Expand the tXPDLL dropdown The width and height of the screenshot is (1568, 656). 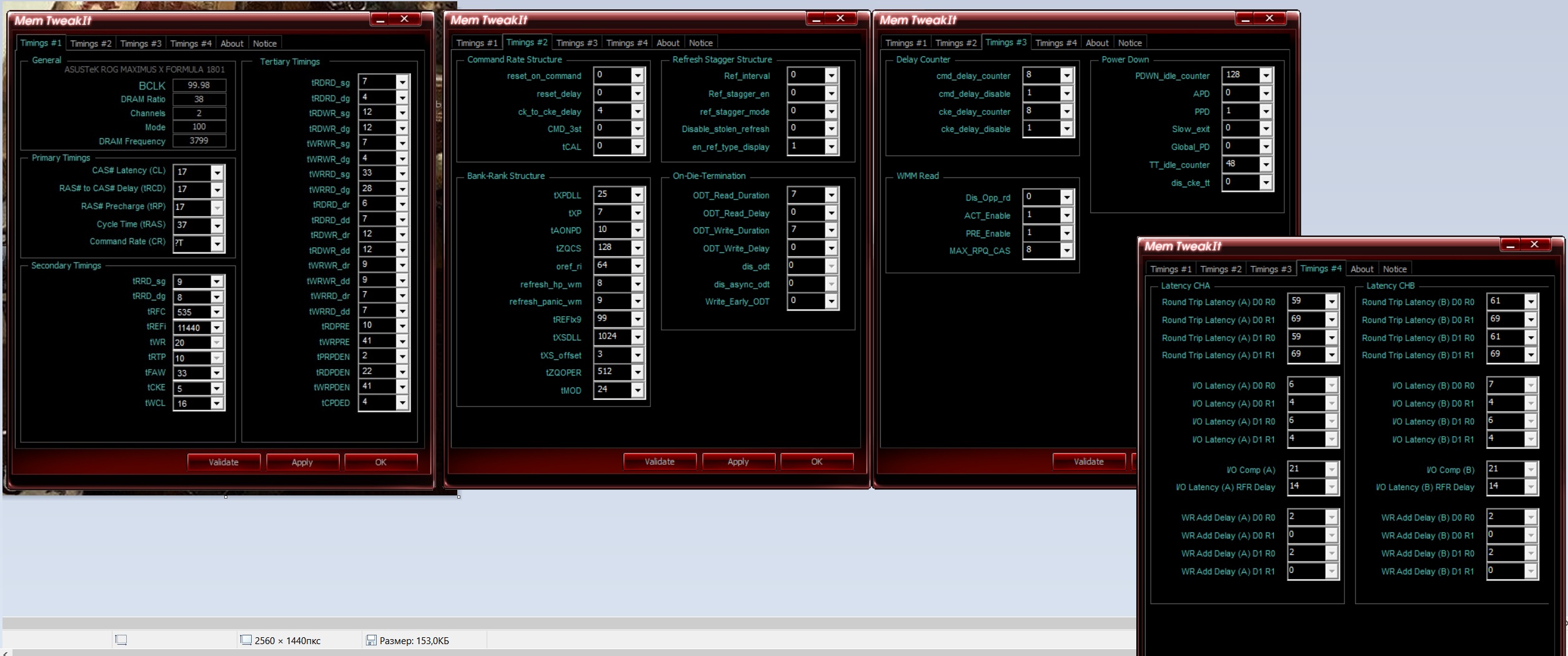pyautogui.click(x=637, y=195)
